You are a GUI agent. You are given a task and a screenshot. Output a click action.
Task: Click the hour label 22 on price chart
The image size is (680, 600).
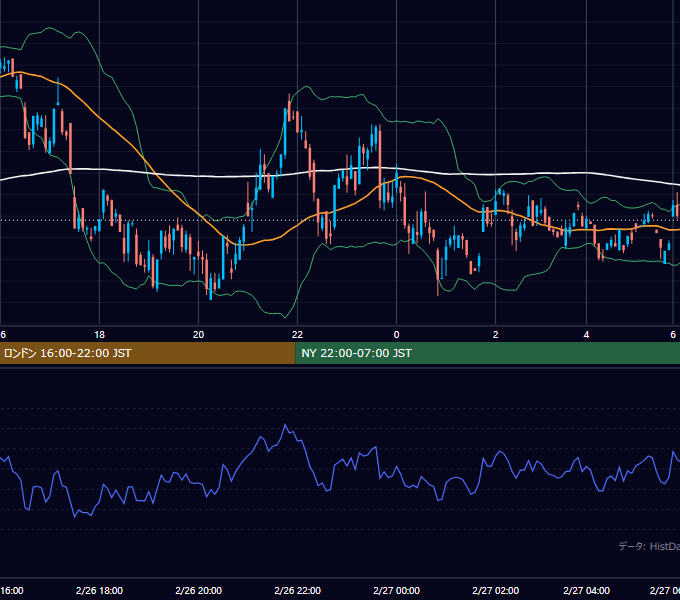tap(297, 334)
